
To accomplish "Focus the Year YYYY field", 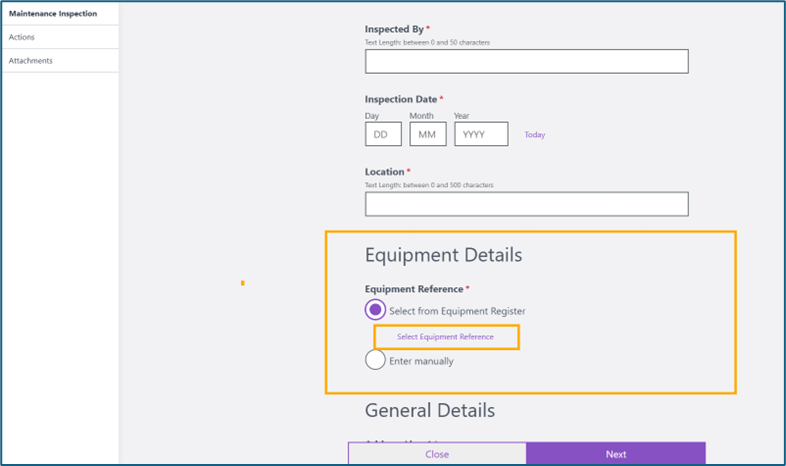I will [481, 134].
